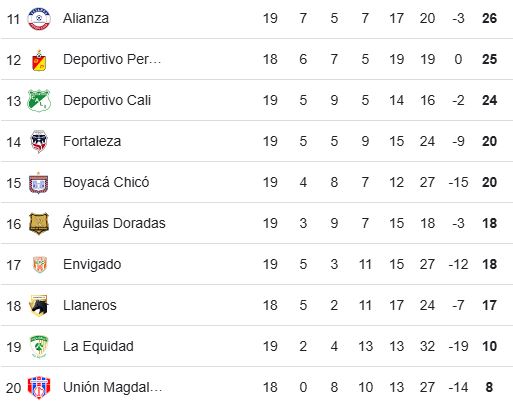Click the Envigado orange crest
Screen dimensions: 513x408
coord(40,265)
